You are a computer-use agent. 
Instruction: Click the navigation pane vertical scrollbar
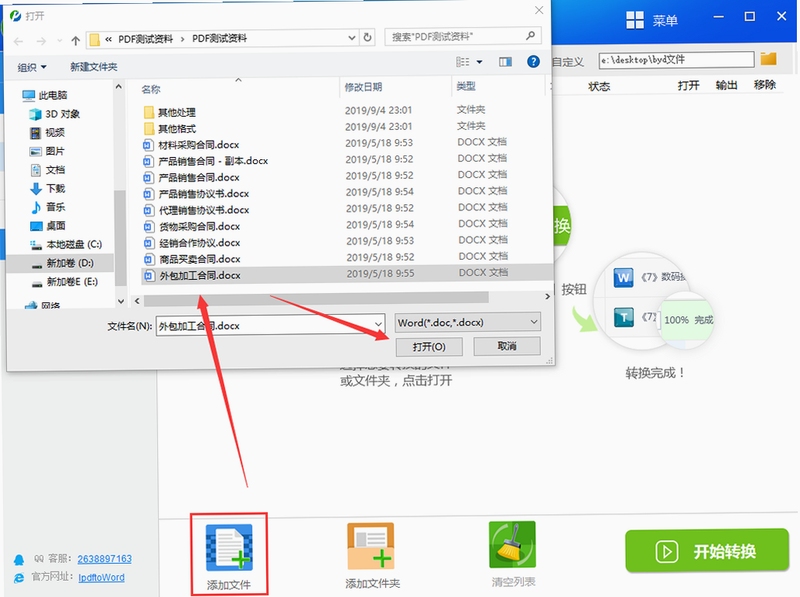pos(120,237)
